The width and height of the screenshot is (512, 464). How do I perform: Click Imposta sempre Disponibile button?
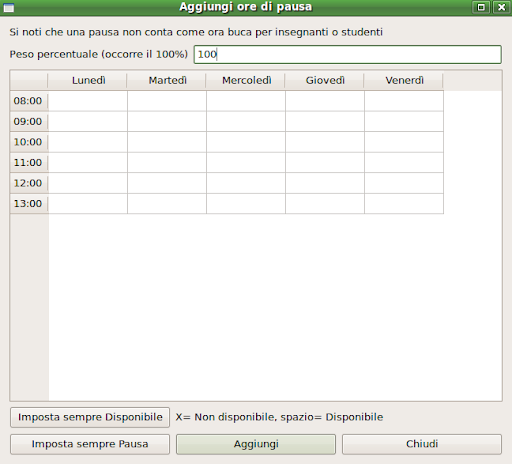(x=90, y=417)
